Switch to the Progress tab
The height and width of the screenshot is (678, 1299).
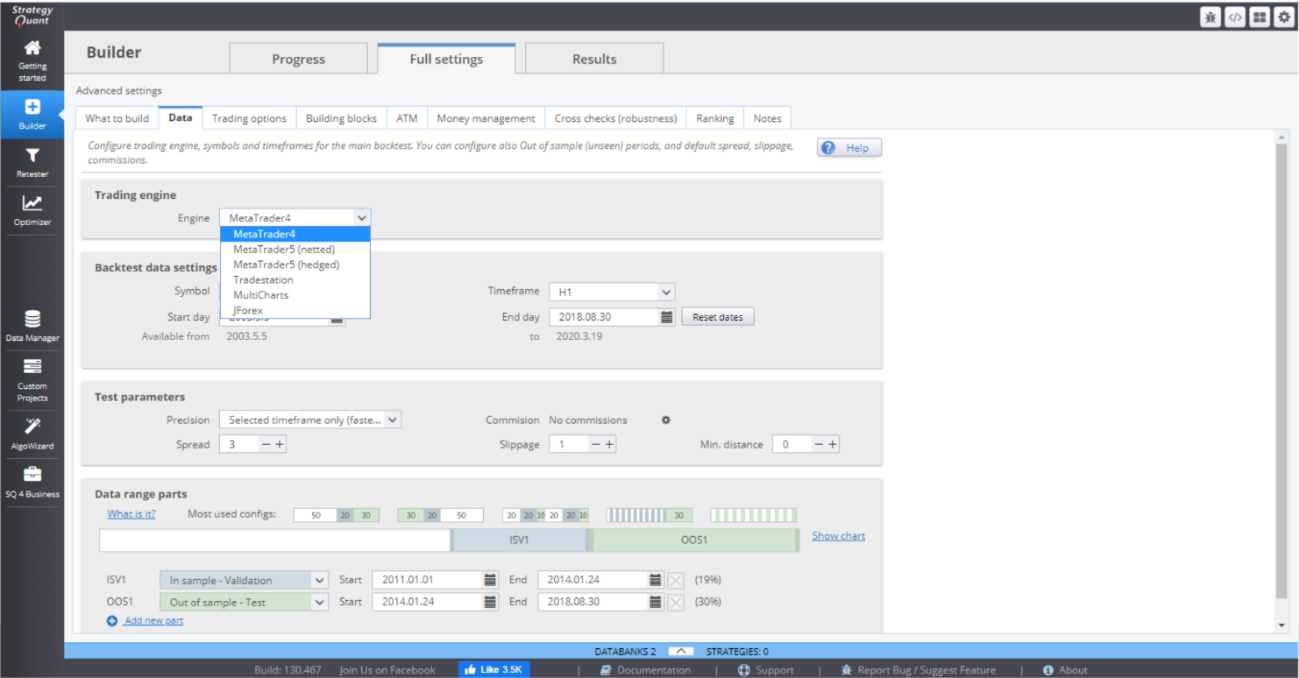(298, 59)
